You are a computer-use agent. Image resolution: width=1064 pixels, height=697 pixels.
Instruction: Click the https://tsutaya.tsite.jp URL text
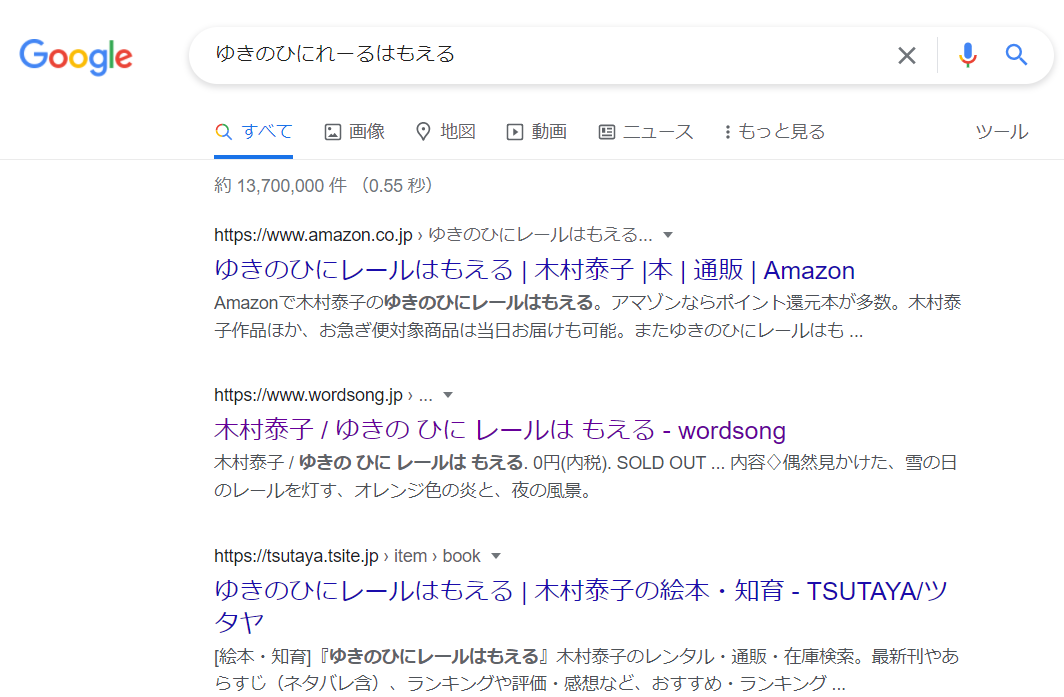(296, 556)
